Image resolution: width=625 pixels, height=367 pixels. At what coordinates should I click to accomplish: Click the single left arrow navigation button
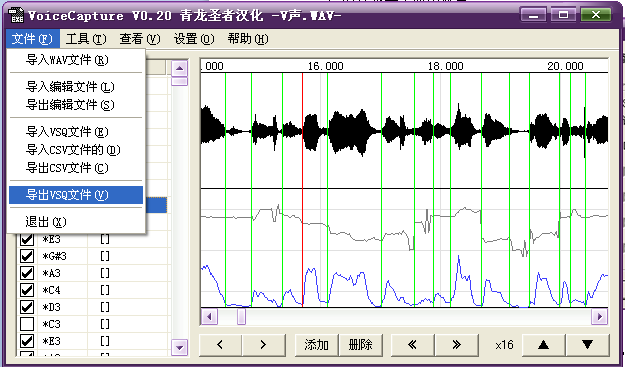[220, 345]
